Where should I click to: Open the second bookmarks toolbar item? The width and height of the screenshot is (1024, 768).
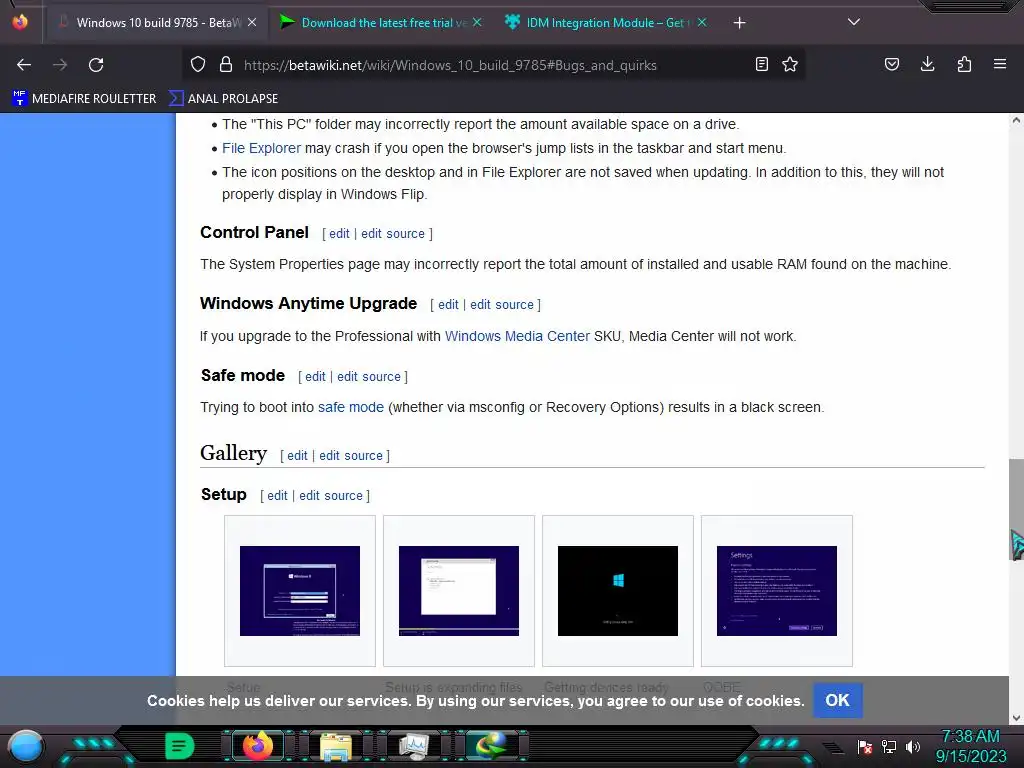click(x=224, y=99)
